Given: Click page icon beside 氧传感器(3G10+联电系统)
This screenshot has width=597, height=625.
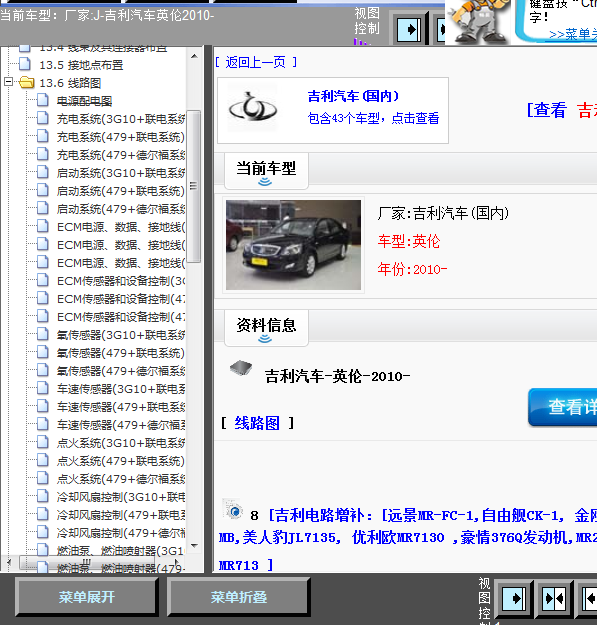Looking at the screenshot, I should tap(43, 334).
